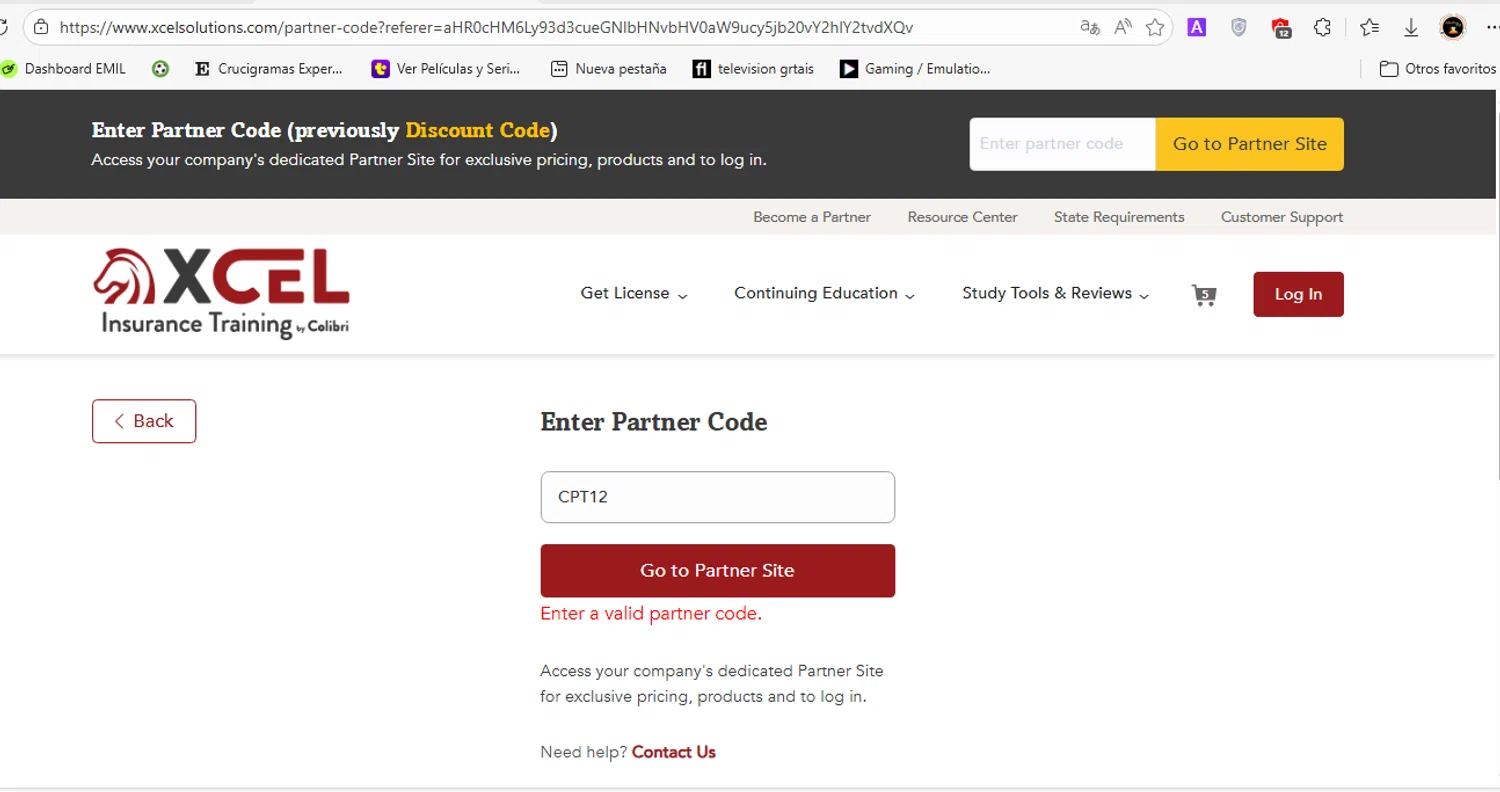This screenshot has height=792, width=1500.
Task: Click the Log In button
Action: tap(1298, 294)
